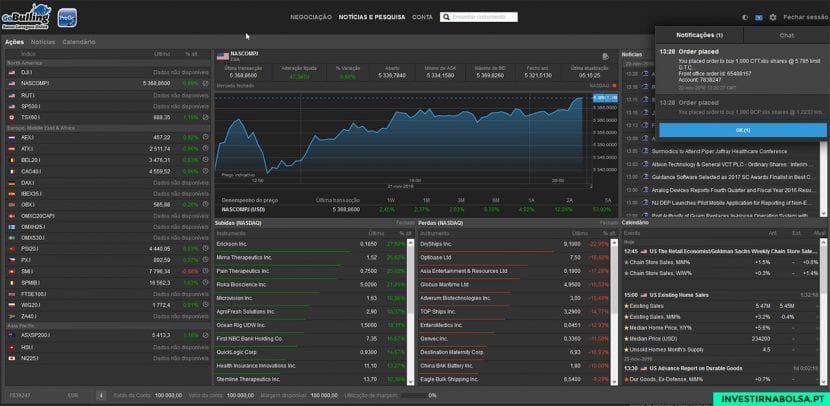Viewport: 830px width, 406px height.
Task: Select the Notificações tab in popup
Action: pyautogui.click(x=699, y=35)
